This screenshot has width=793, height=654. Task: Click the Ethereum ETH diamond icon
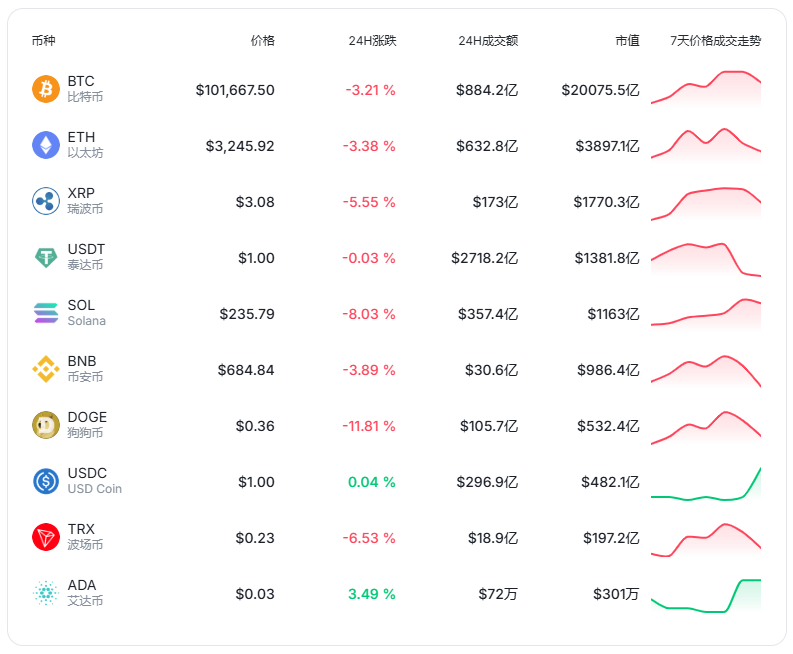(46, 145)
